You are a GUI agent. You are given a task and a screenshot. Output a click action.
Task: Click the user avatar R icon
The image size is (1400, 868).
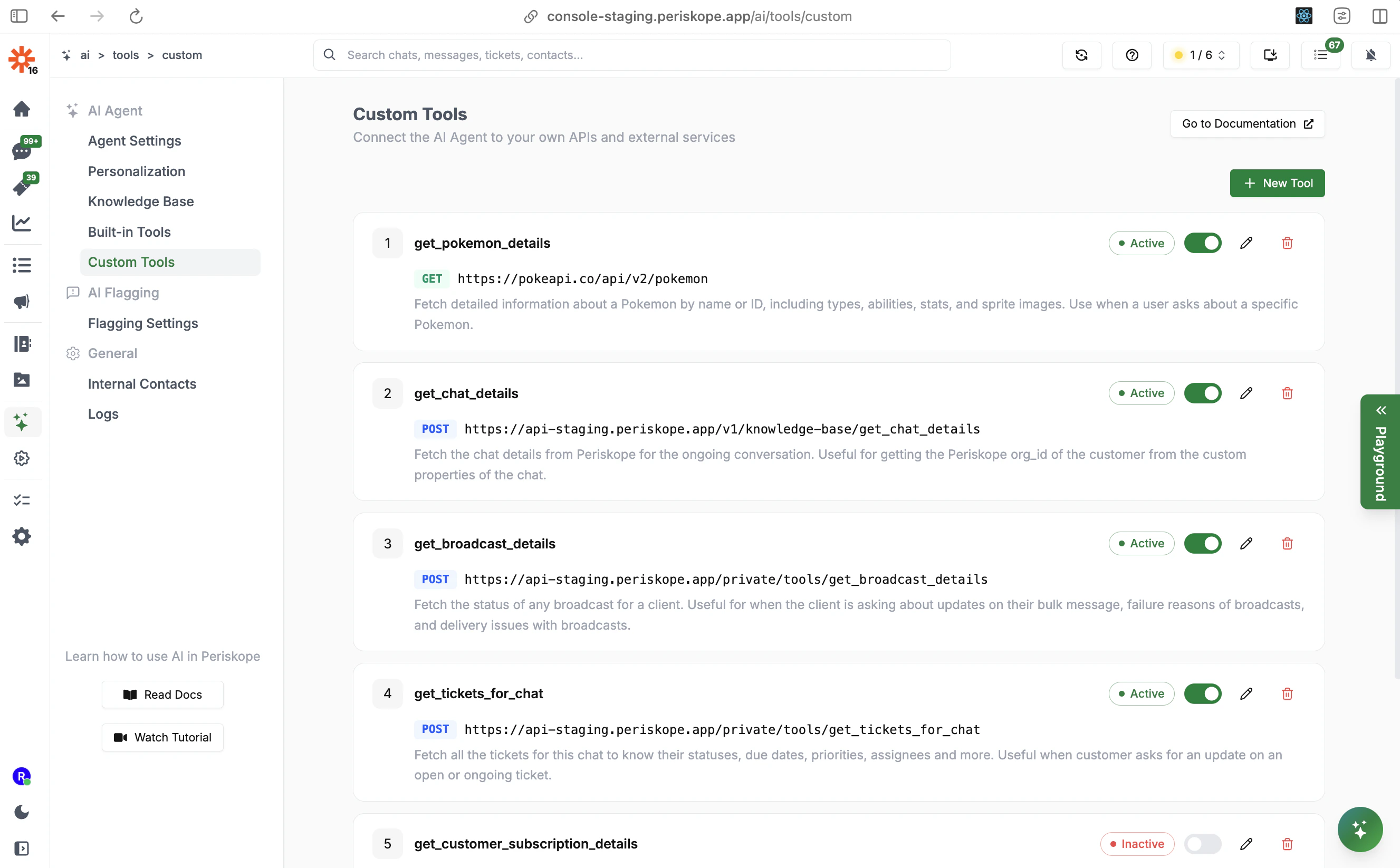click(22, 776)
